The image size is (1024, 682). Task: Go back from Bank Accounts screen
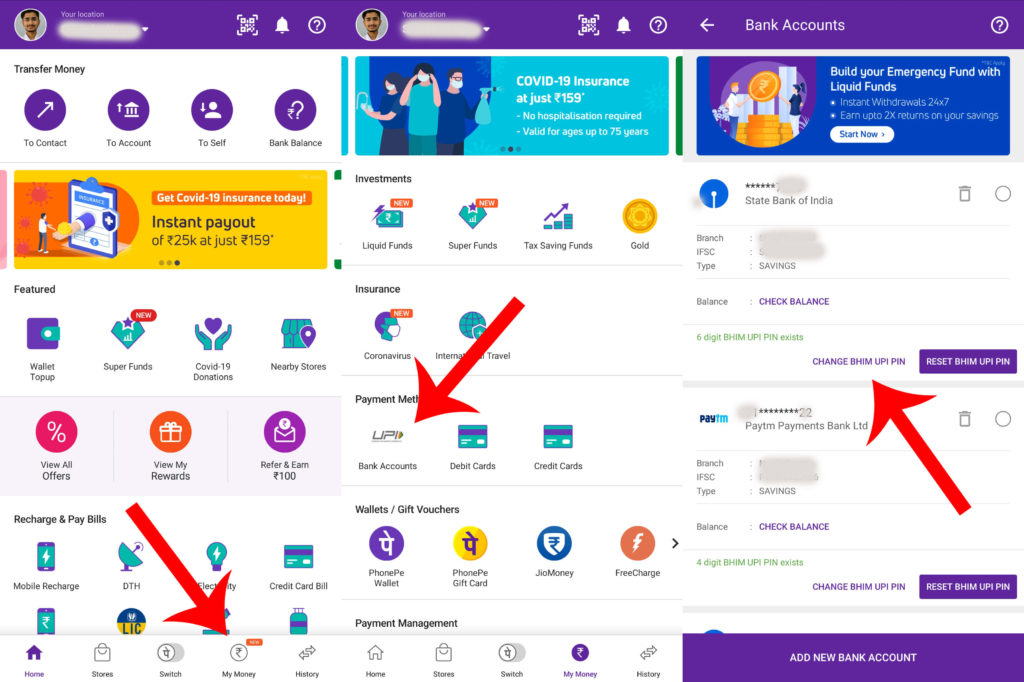coord(707,25)
